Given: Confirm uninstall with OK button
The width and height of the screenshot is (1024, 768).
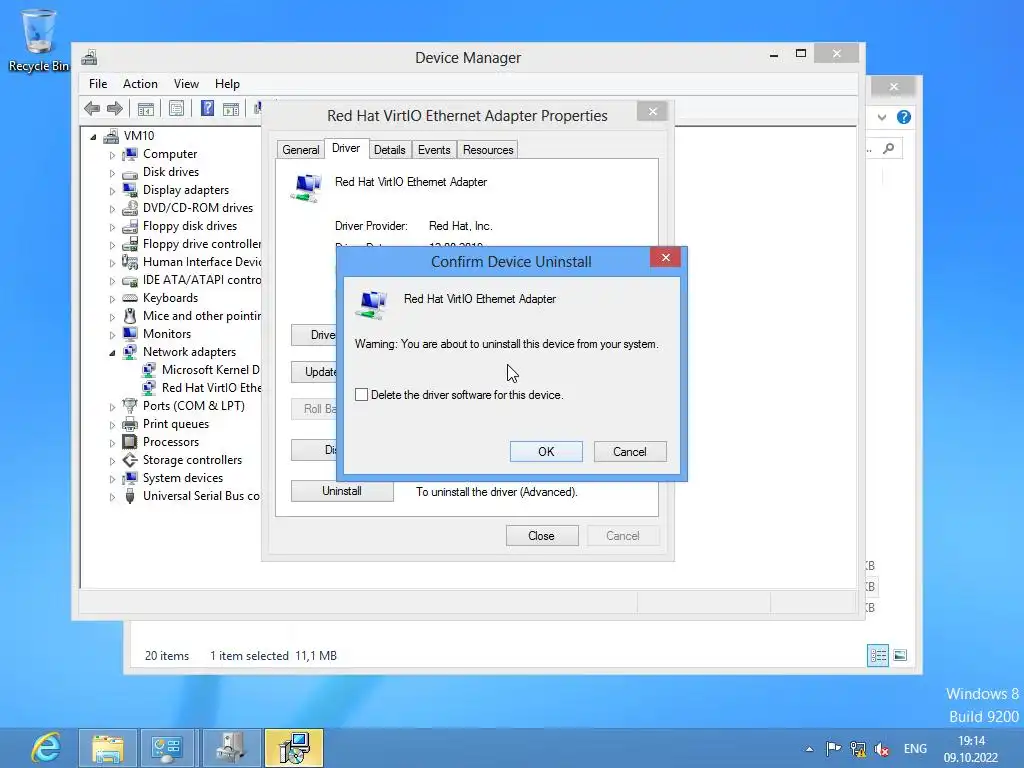Looking at the screenshot, I should pyautogui.click(x=546, y=451).
